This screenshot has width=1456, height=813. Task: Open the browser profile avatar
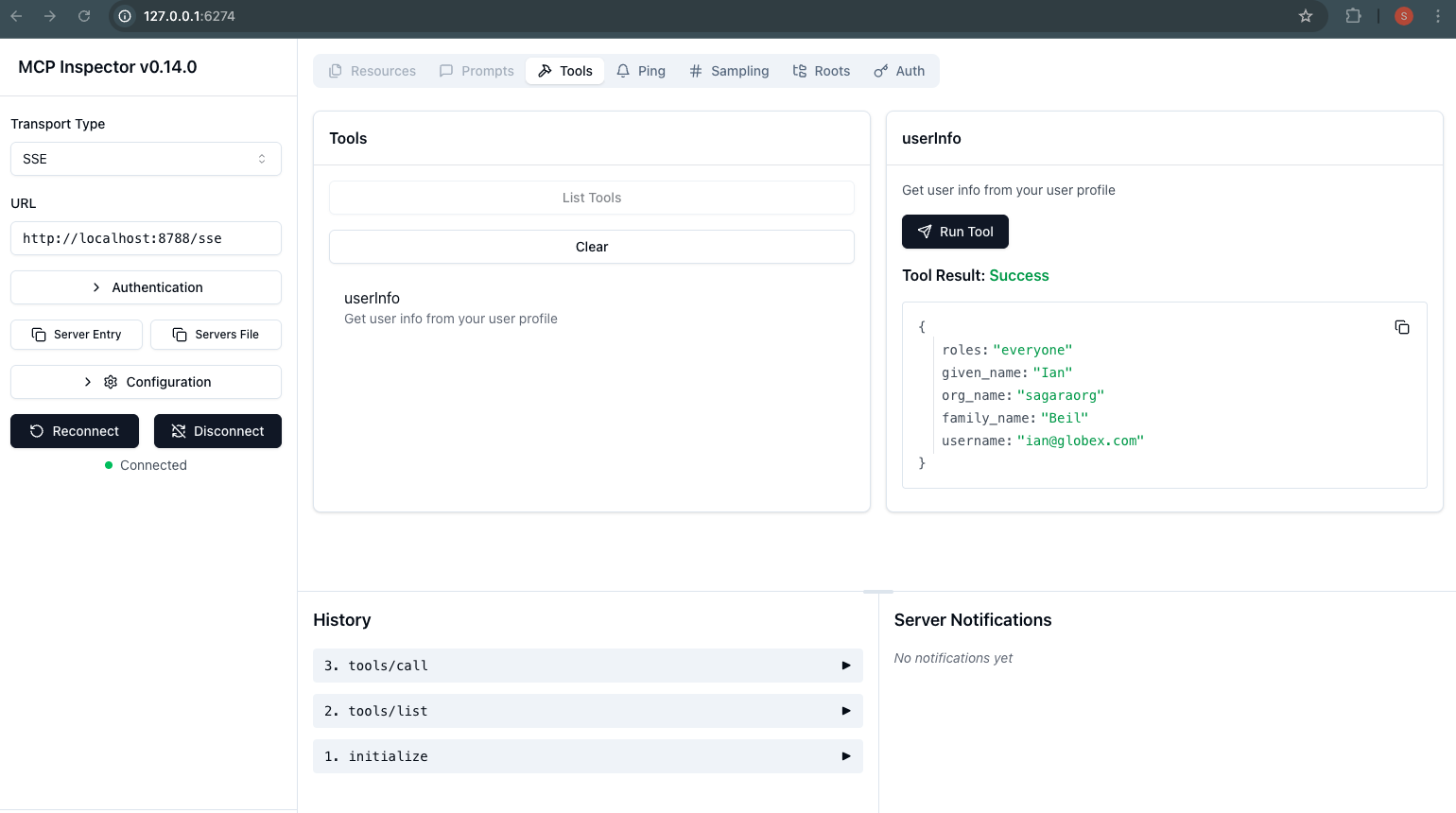click(1404, 16)
